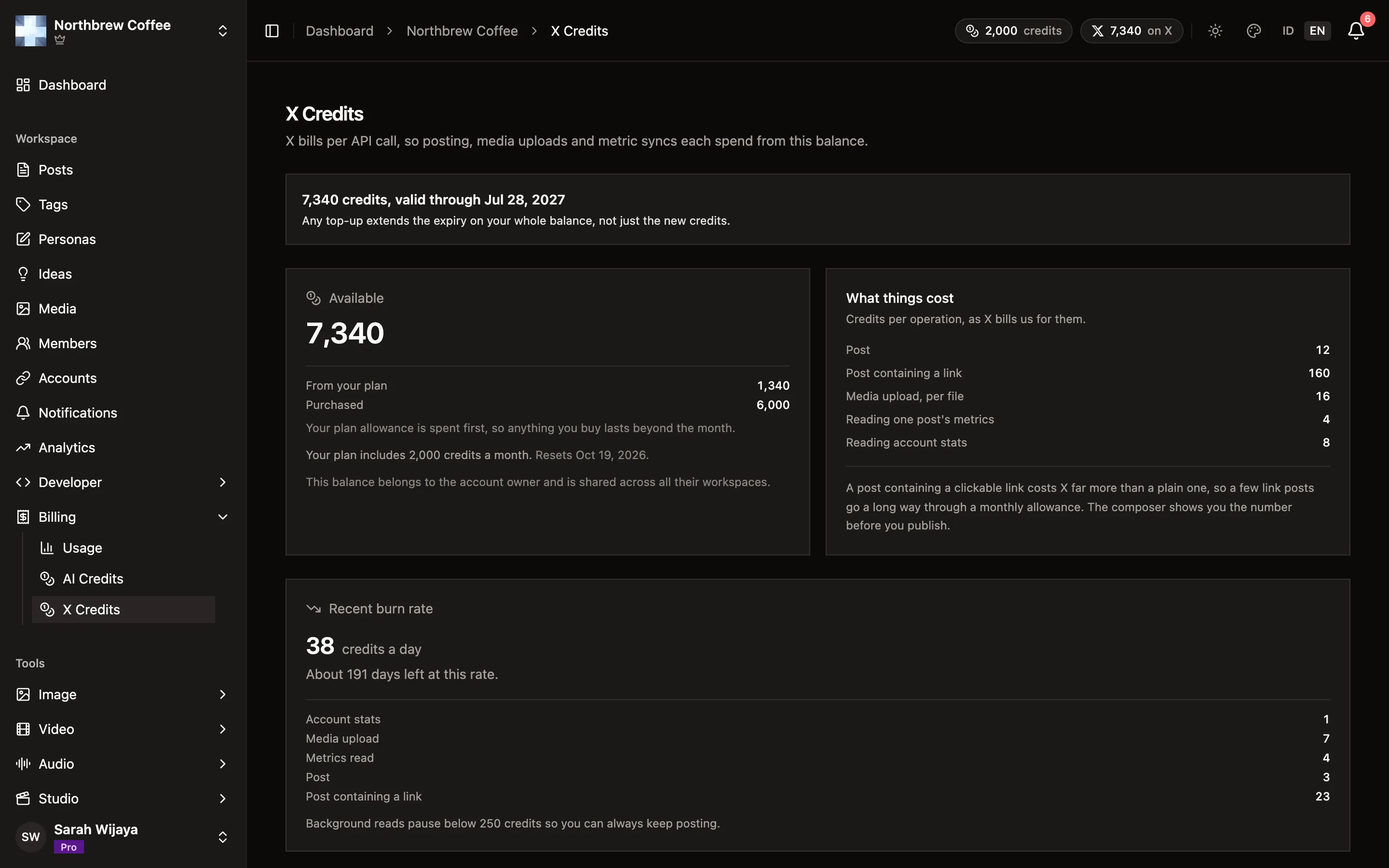
Task: Click the crown icon under Northbrew Coffee
Action: [60, 40]
